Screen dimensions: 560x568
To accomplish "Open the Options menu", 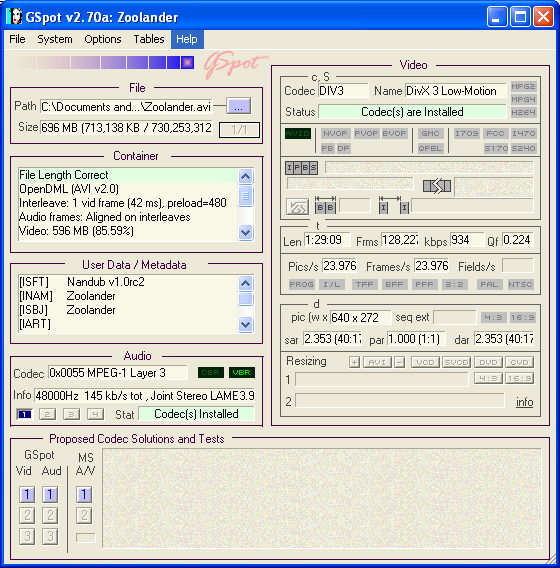I will (x=103, y=39).
